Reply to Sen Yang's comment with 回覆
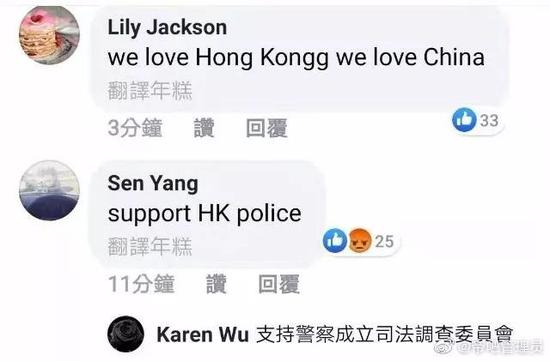This screenshot has width=550, height=361. click(279, 284)
